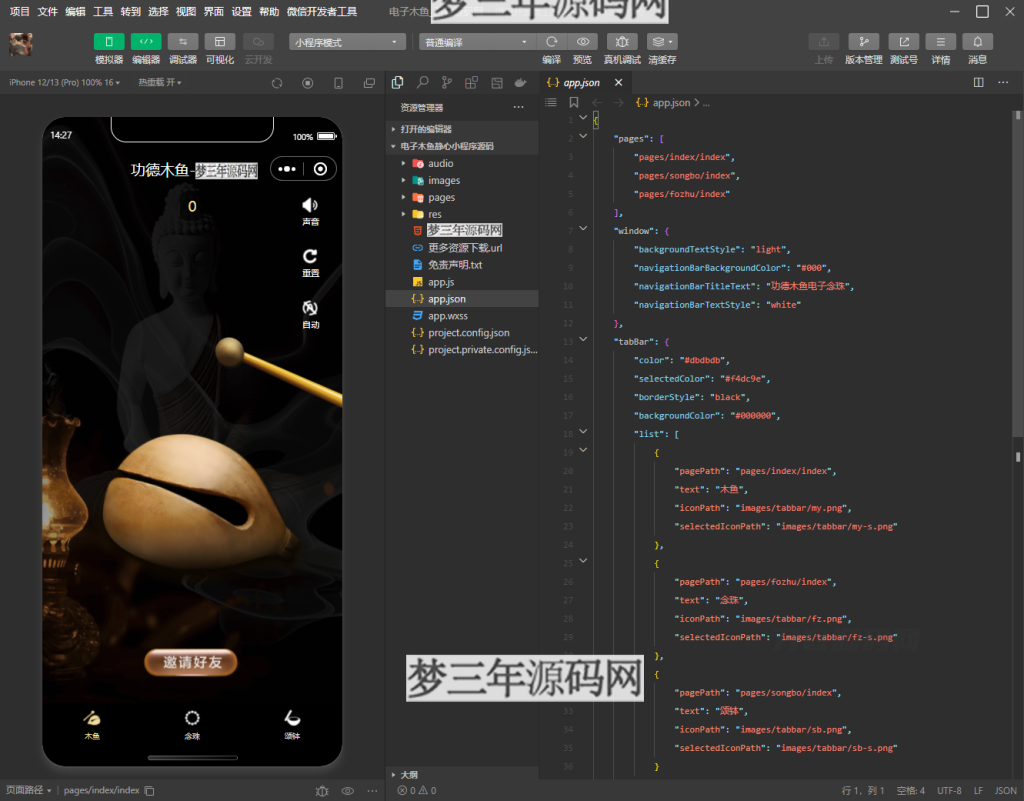Split the editor using the top-right icon
Viewport: 1024px width, 801px height.
click(978, 83)
